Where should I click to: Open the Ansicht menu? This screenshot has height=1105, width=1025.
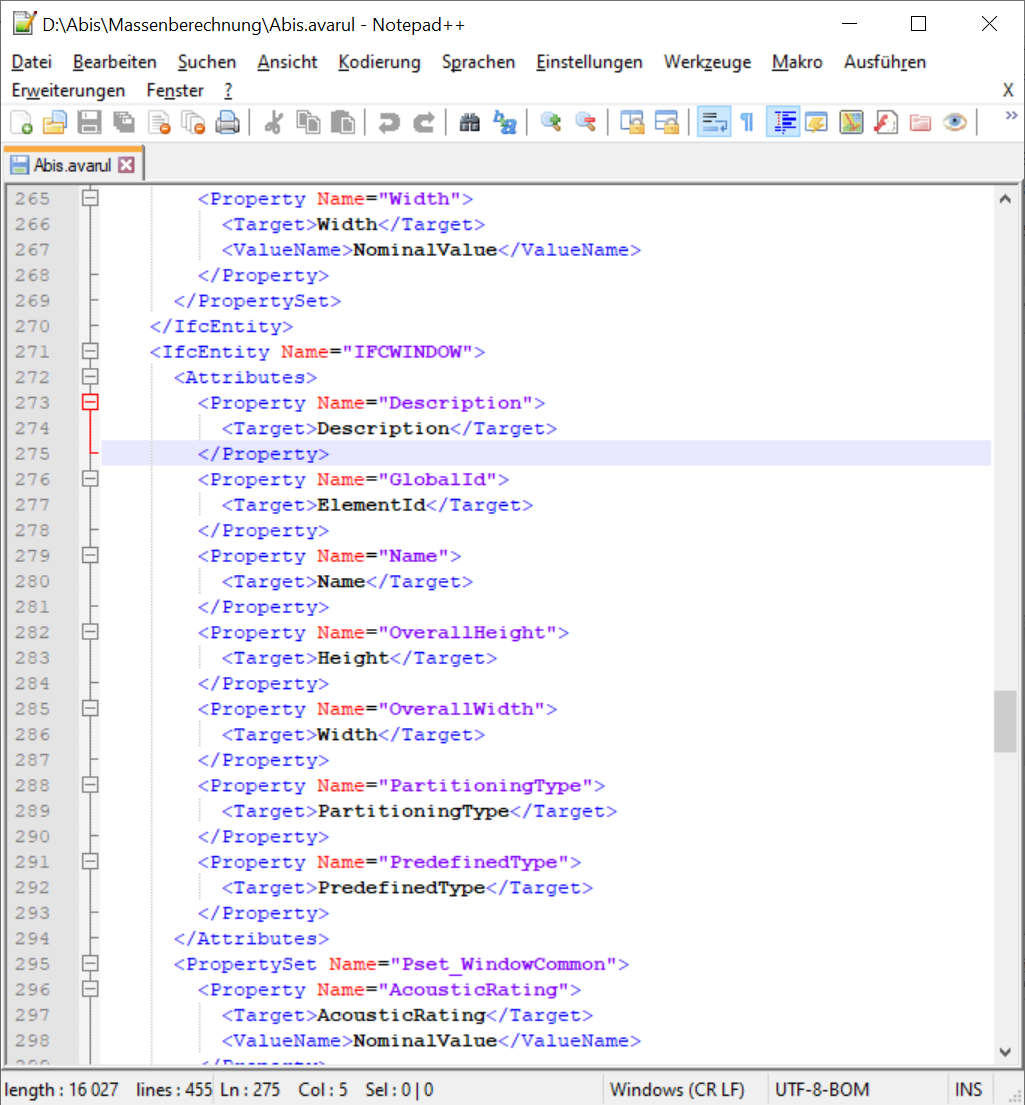[x=287, y=62]
